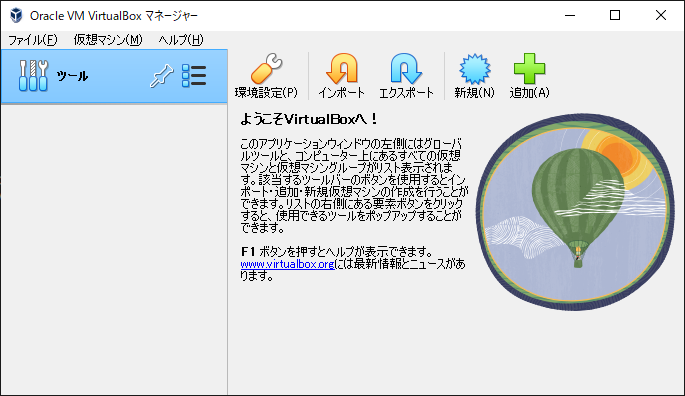The image size is (685, 396).
Task: Click the ようこそVirtualBoxへ! welcome heading
Action: click(309, 119)
